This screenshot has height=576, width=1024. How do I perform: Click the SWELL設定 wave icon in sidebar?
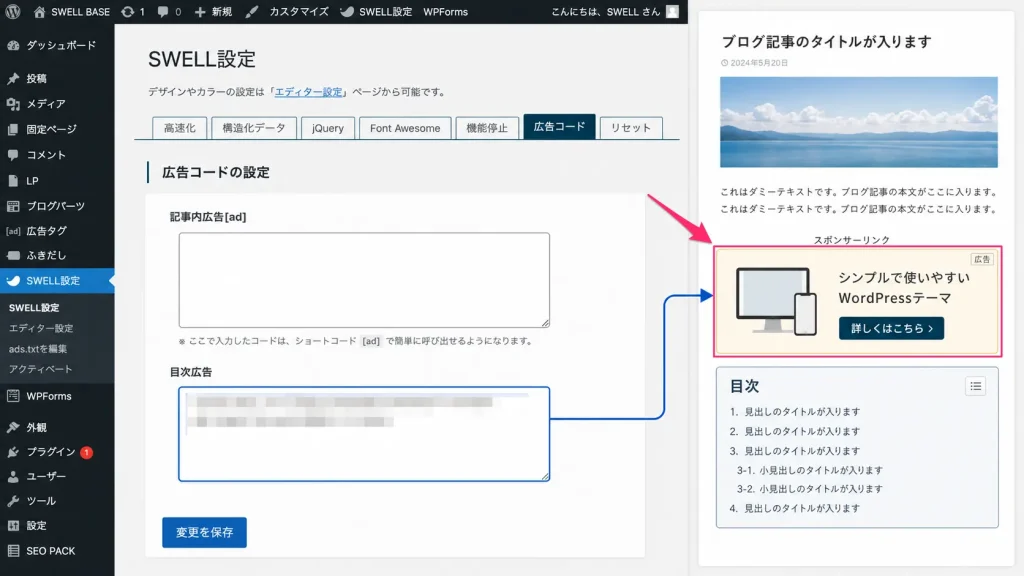13,281
